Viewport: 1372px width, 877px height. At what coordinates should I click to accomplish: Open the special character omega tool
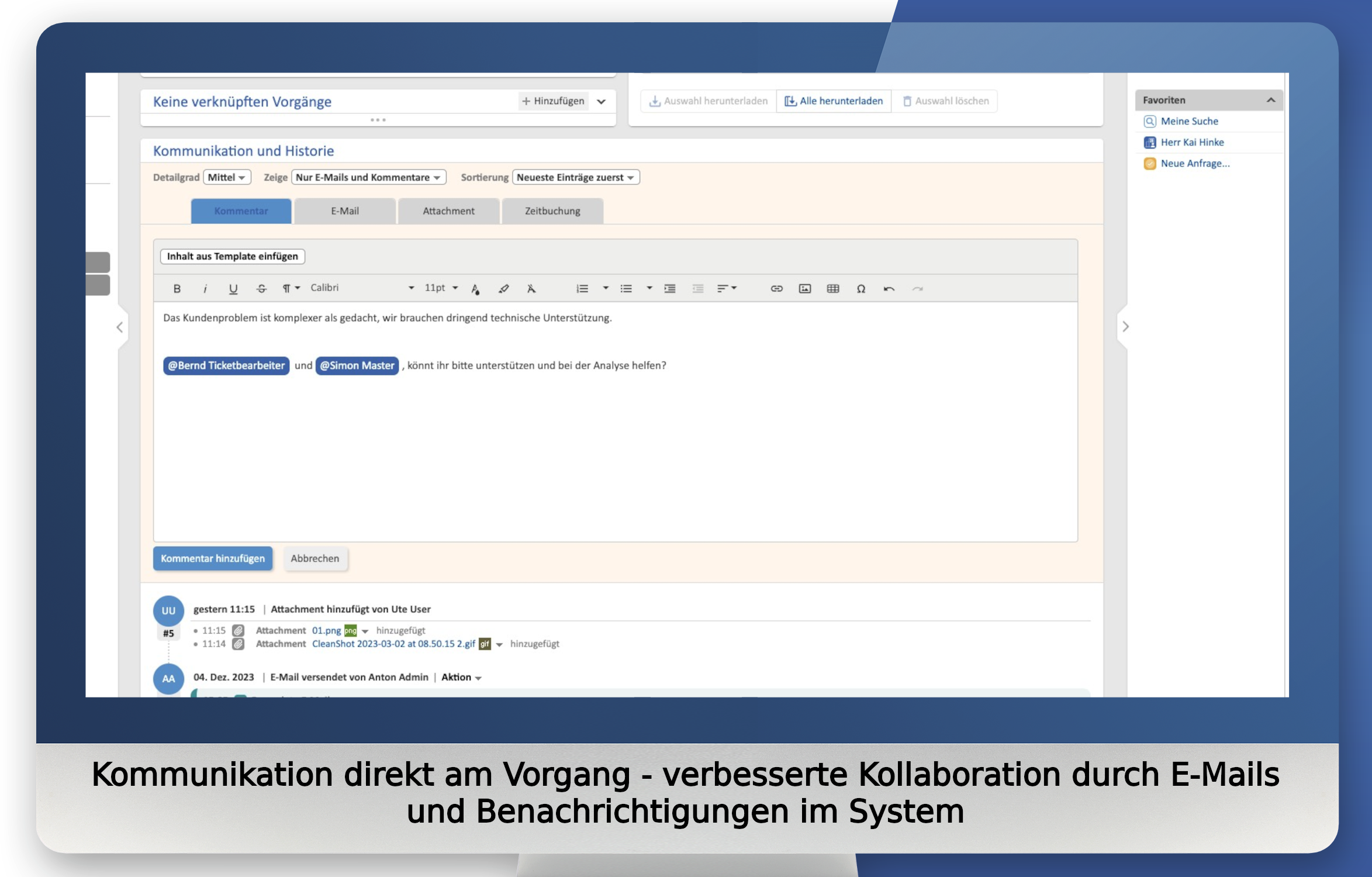861,288
